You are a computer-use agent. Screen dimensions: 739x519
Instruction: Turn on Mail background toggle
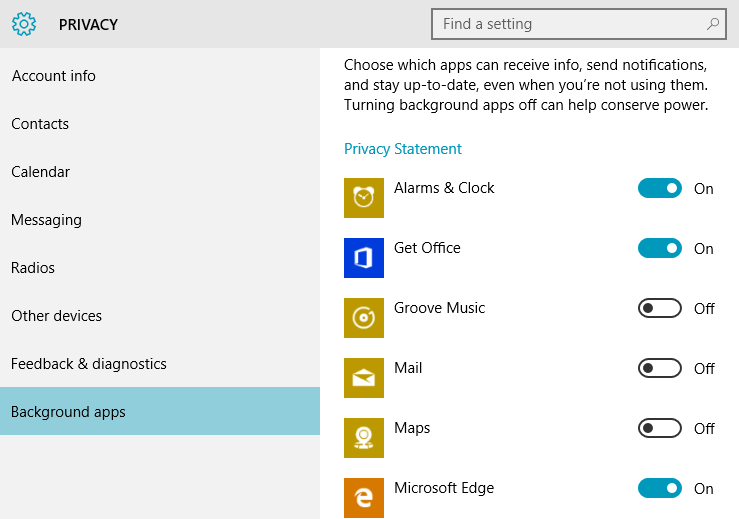coord(660,368)
